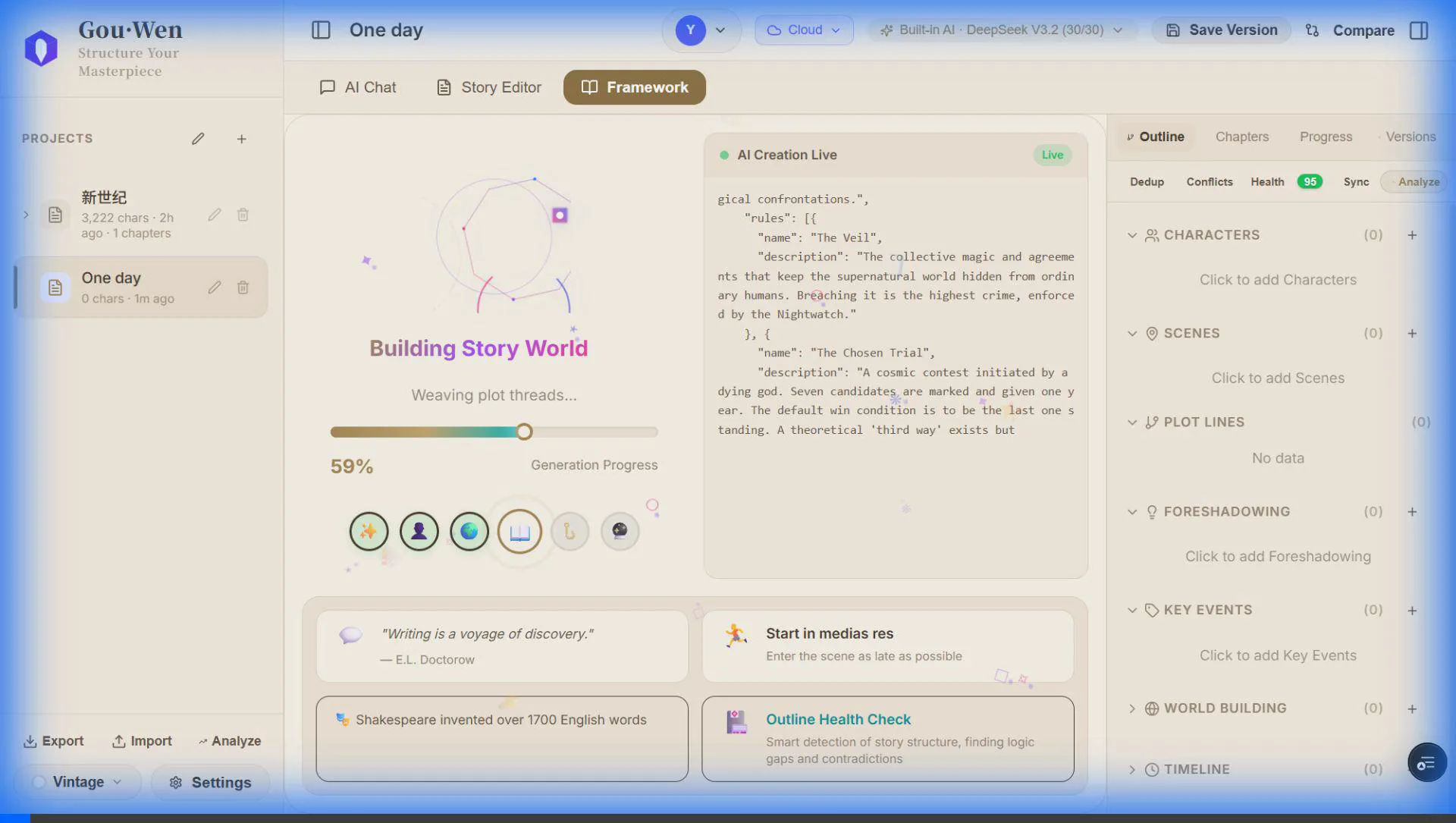
Task: Flip the floating switch at bottom right
Action: (x=1426, y=763)
